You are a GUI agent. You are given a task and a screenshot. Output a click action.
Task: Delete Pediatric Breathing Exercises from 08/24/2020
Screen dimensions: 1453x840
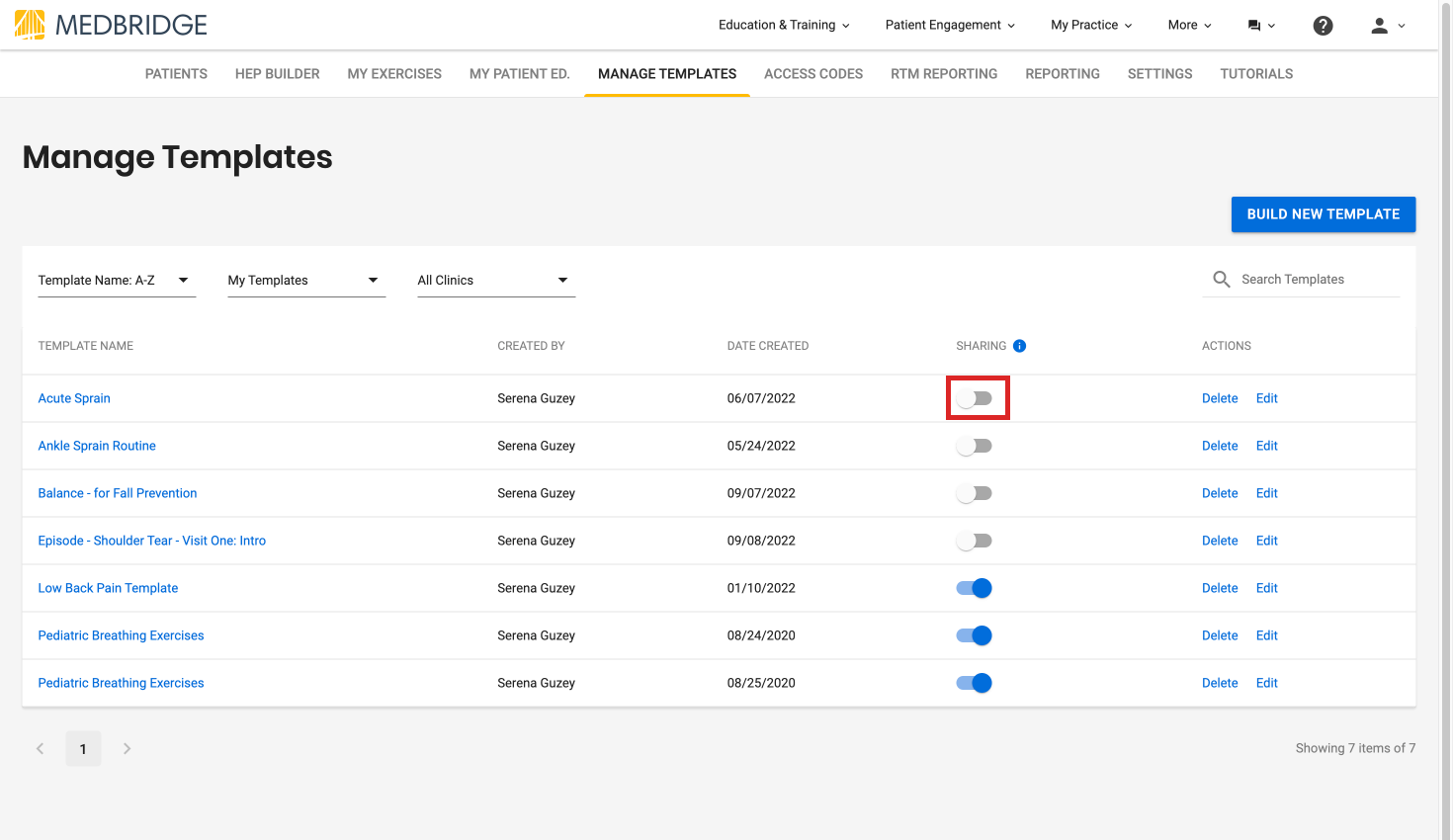coord(1220,635)
